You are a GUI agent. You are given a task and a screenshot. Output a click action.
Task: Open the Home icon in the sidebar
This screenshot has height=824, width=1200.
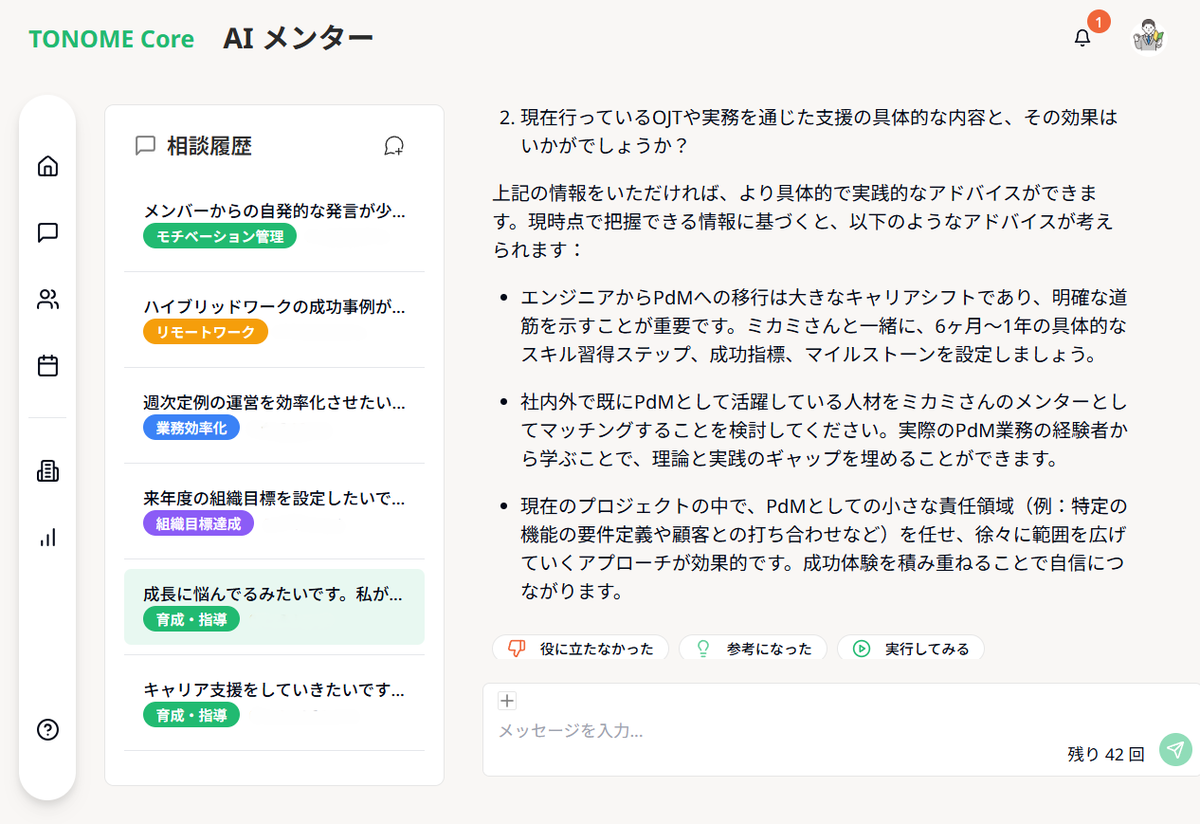(47, 165)
